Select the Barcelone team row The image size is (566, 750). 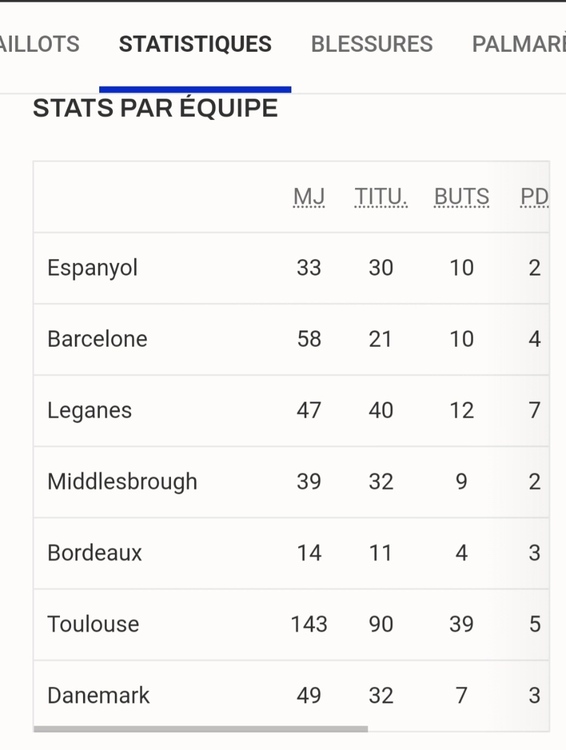291,339
